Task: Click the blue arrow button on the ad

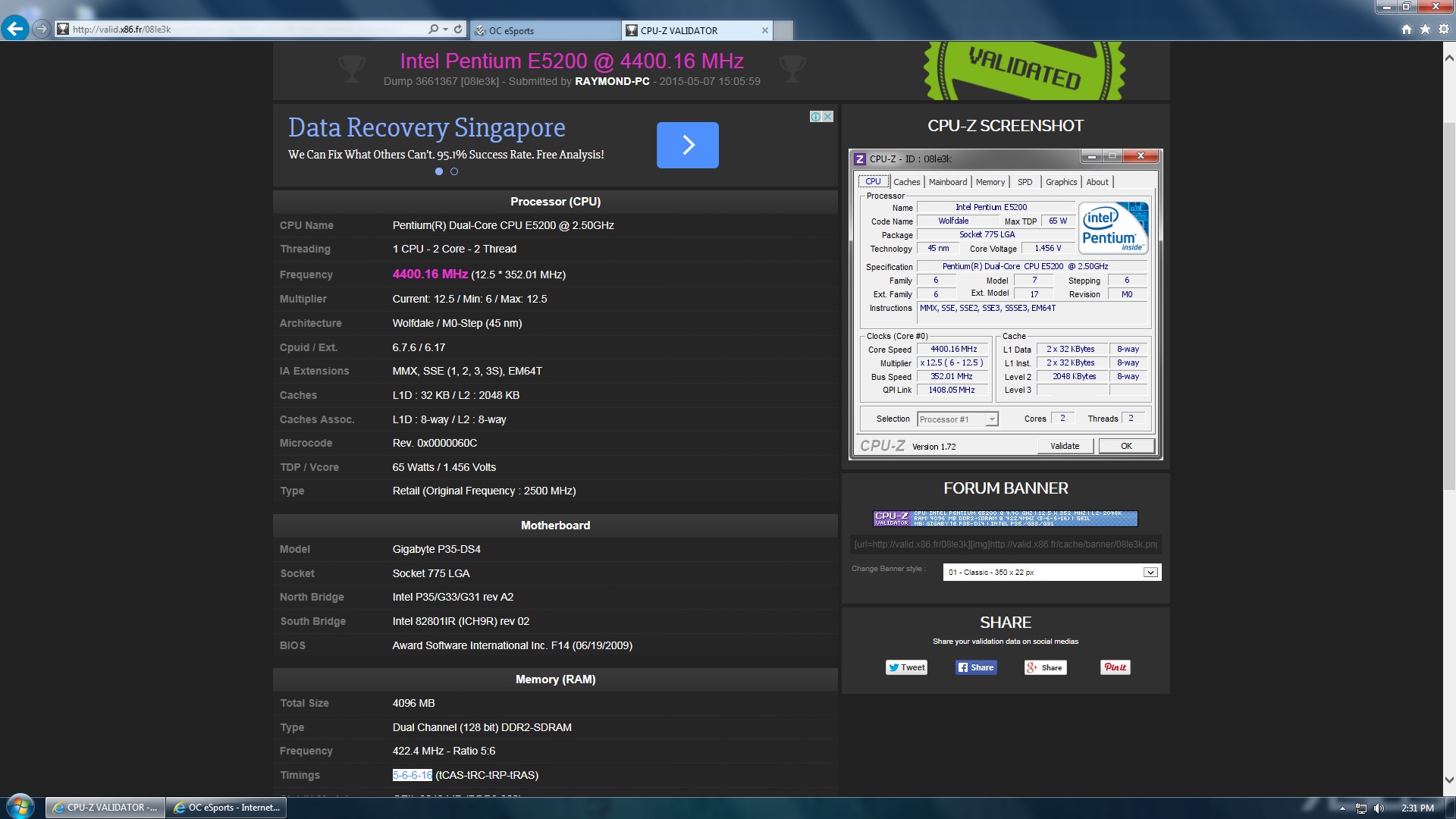Action: [687, 145]
